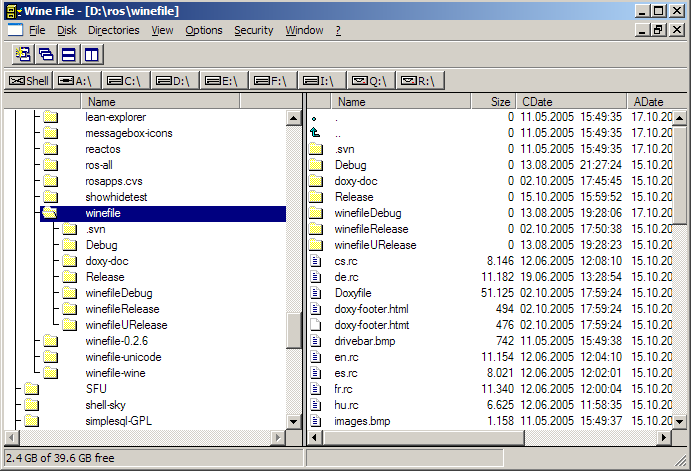Open the Options menu
This screenshot has width=691, height=471.
point(204,30)
